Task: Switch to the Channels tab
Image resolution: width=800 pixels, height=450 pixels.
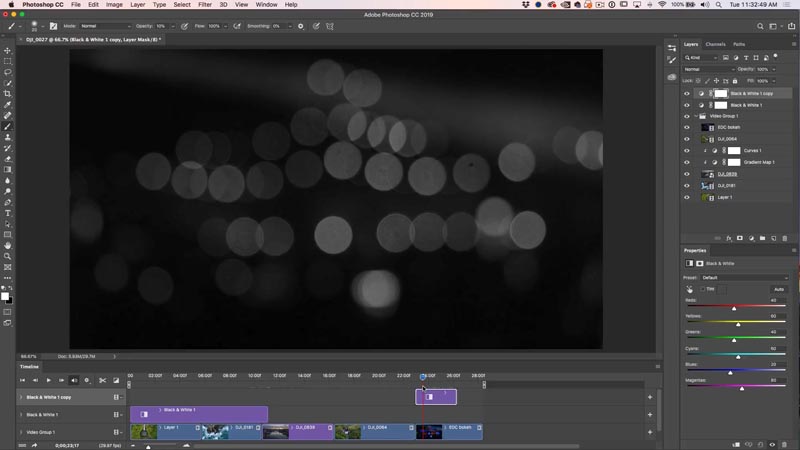Action: [715, 44]
